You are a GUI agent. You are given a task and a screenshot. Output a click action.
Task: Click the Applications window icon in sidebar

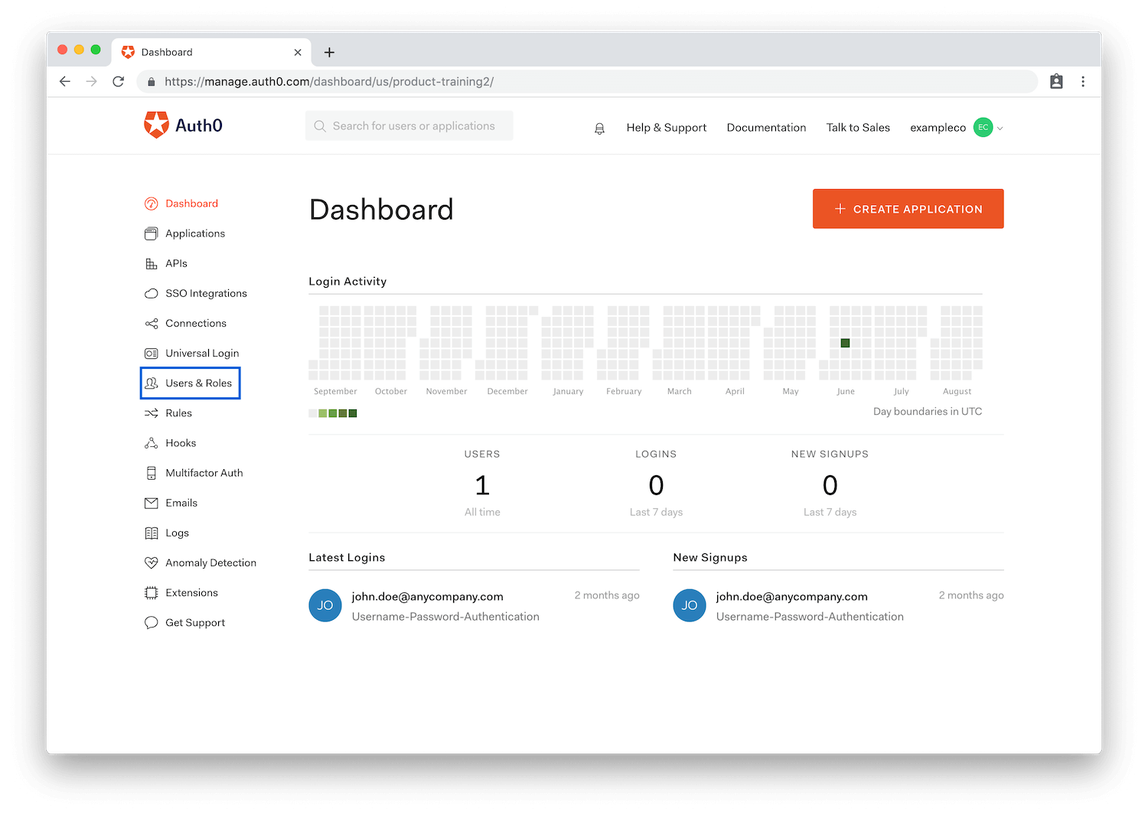click(151, 234)
